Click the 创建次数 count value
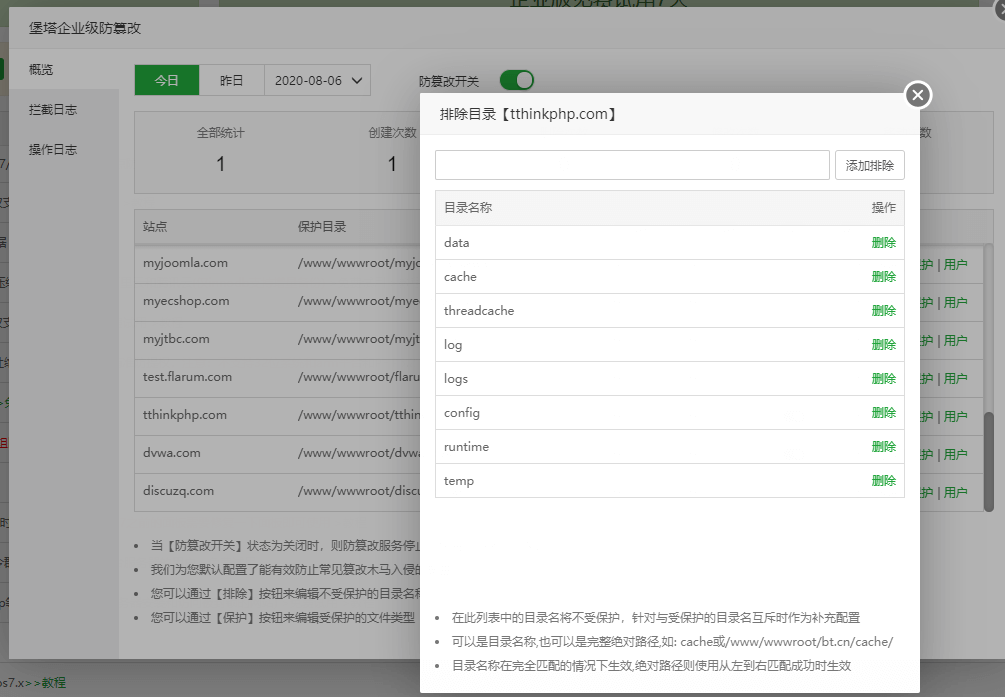This screenshot has height=697, width=1005. click(392, 164)
